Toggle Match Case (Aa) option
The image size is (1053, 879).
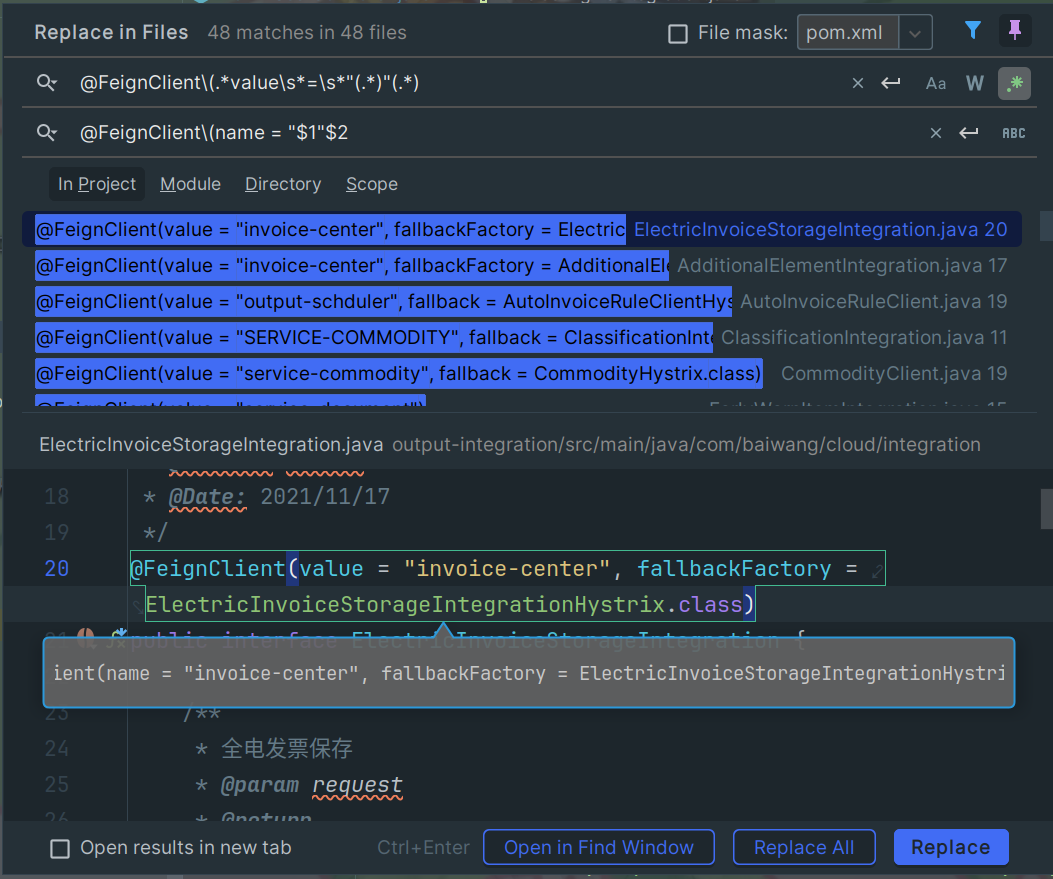point(936,84)
